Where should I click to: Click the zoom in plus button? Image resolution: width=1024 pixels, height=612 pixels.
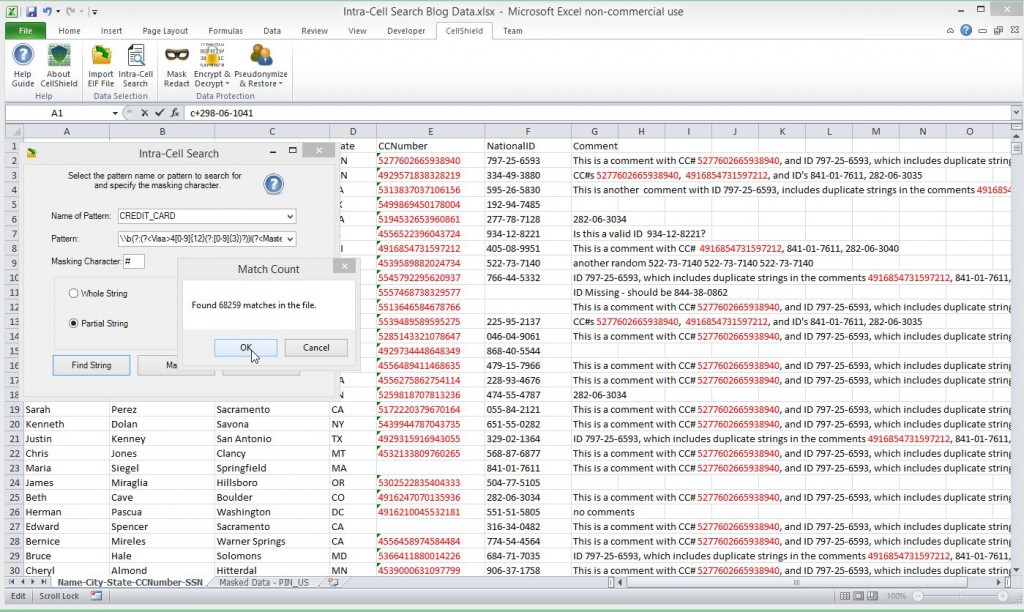coord(1003,596)
